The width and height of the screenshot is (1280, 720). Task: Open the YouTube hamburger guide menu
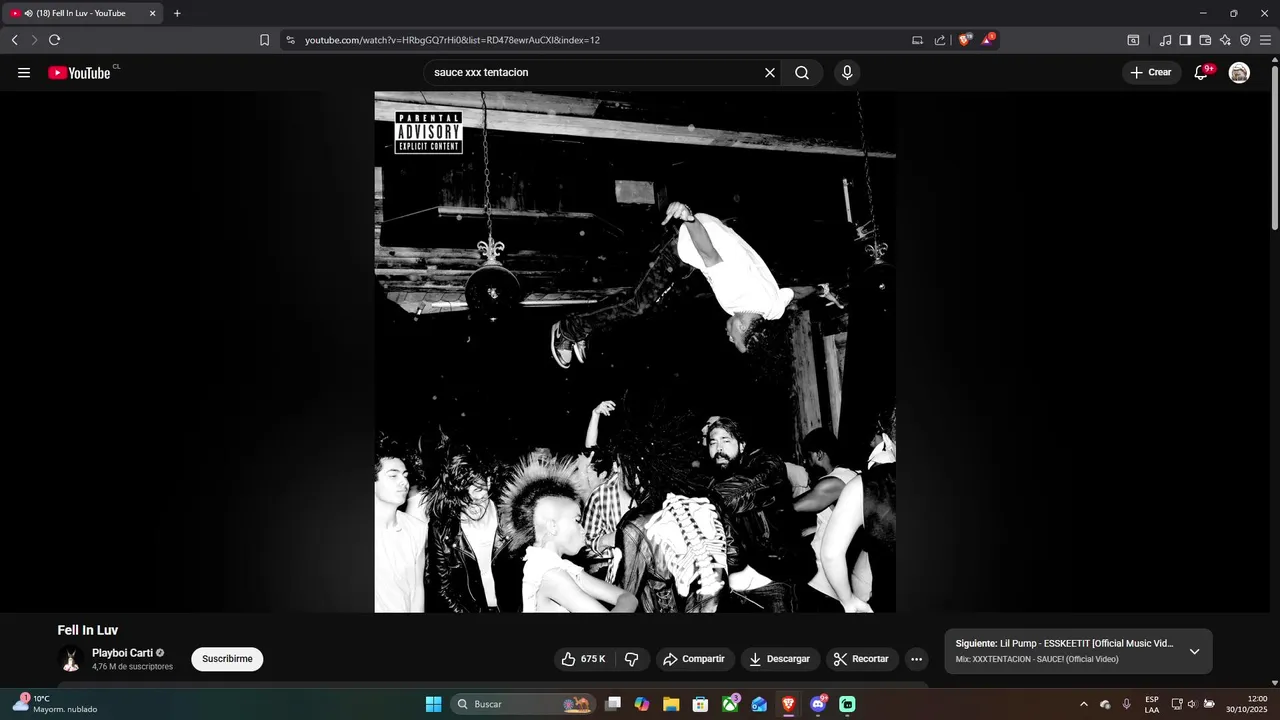[x=24, y=72]
